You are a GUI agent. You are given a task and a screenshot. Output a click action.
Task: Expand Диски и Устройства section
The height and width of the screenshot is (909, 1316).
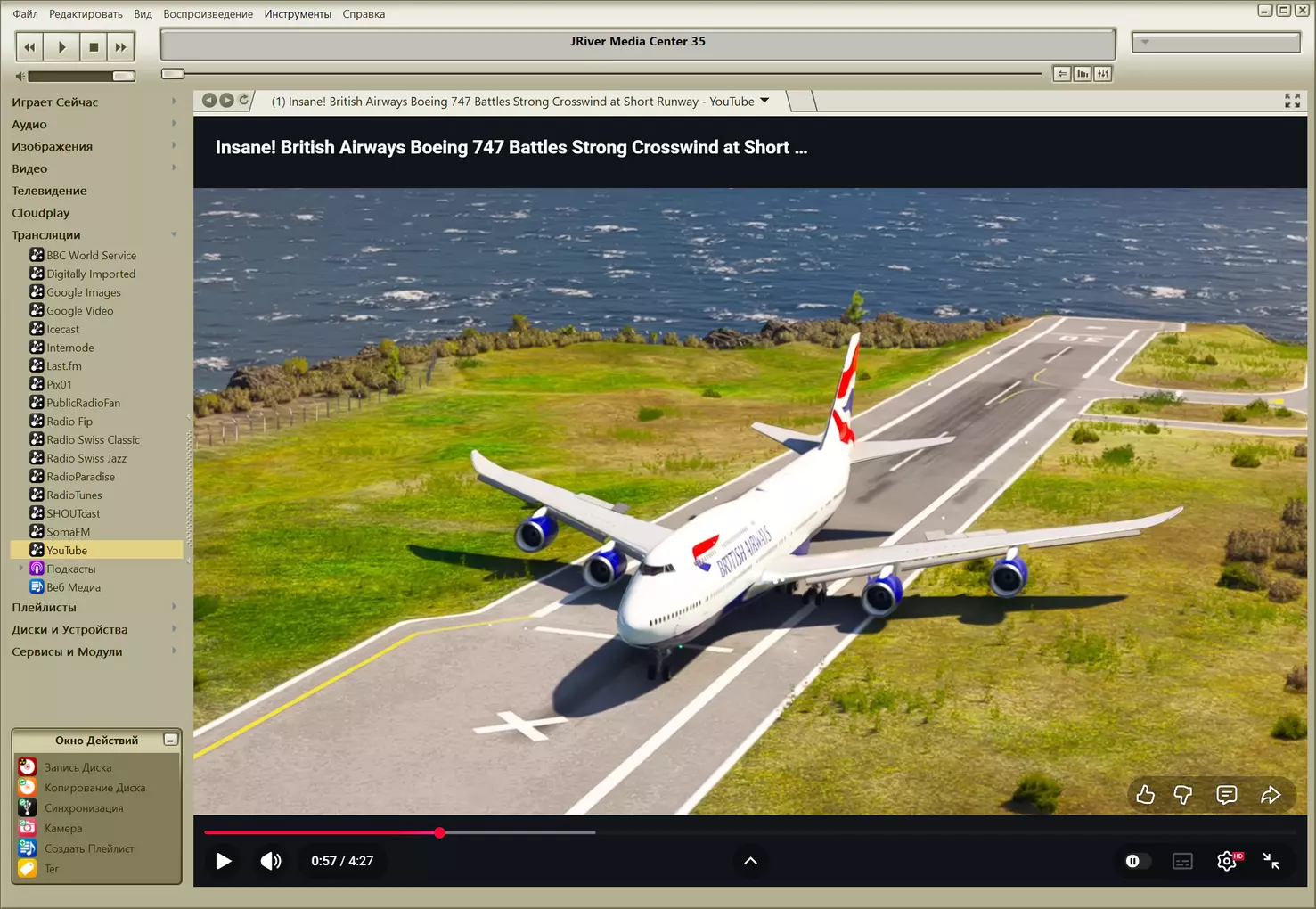point(174,629)
